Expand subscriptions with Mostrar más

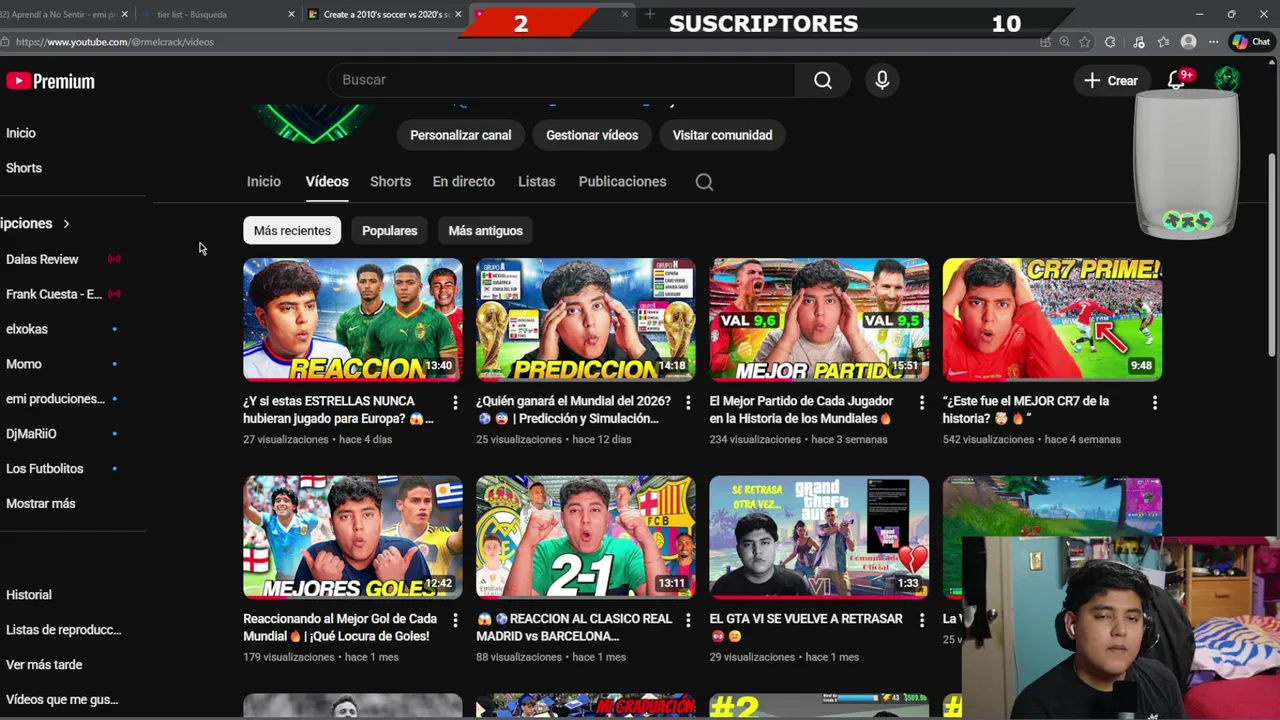(40, 504)
